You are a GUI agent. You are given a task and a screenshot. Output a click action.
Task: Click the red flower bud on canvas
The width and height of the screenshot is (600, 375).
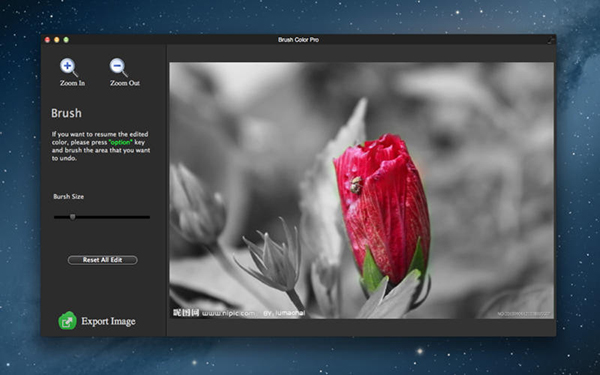(383, 209)
